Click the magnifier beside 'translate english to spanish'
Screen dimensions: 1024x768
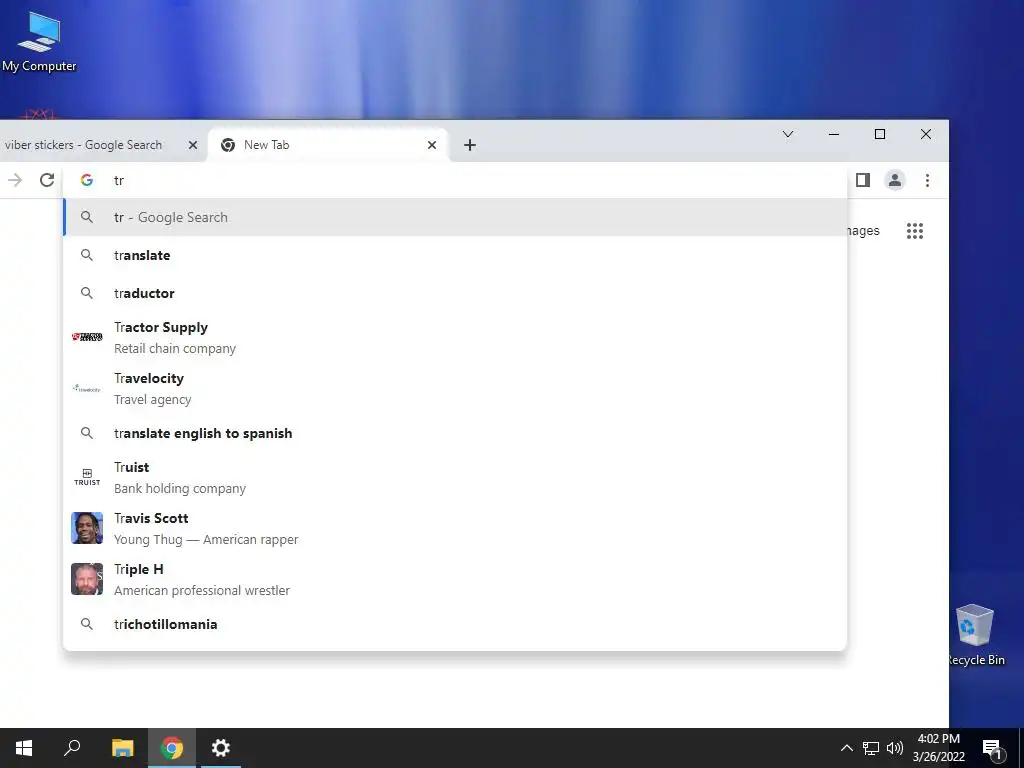(x=87, y=433)
